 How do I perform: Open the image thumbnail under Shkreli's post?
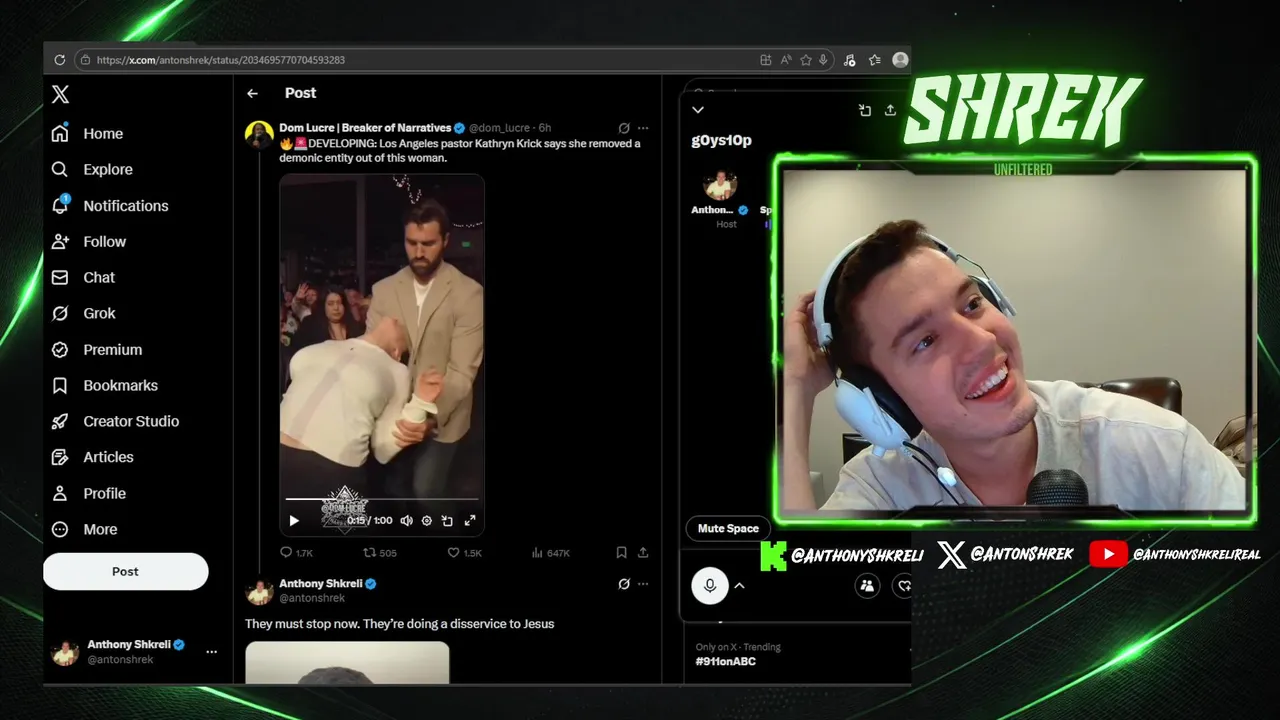tap(347, 663)
